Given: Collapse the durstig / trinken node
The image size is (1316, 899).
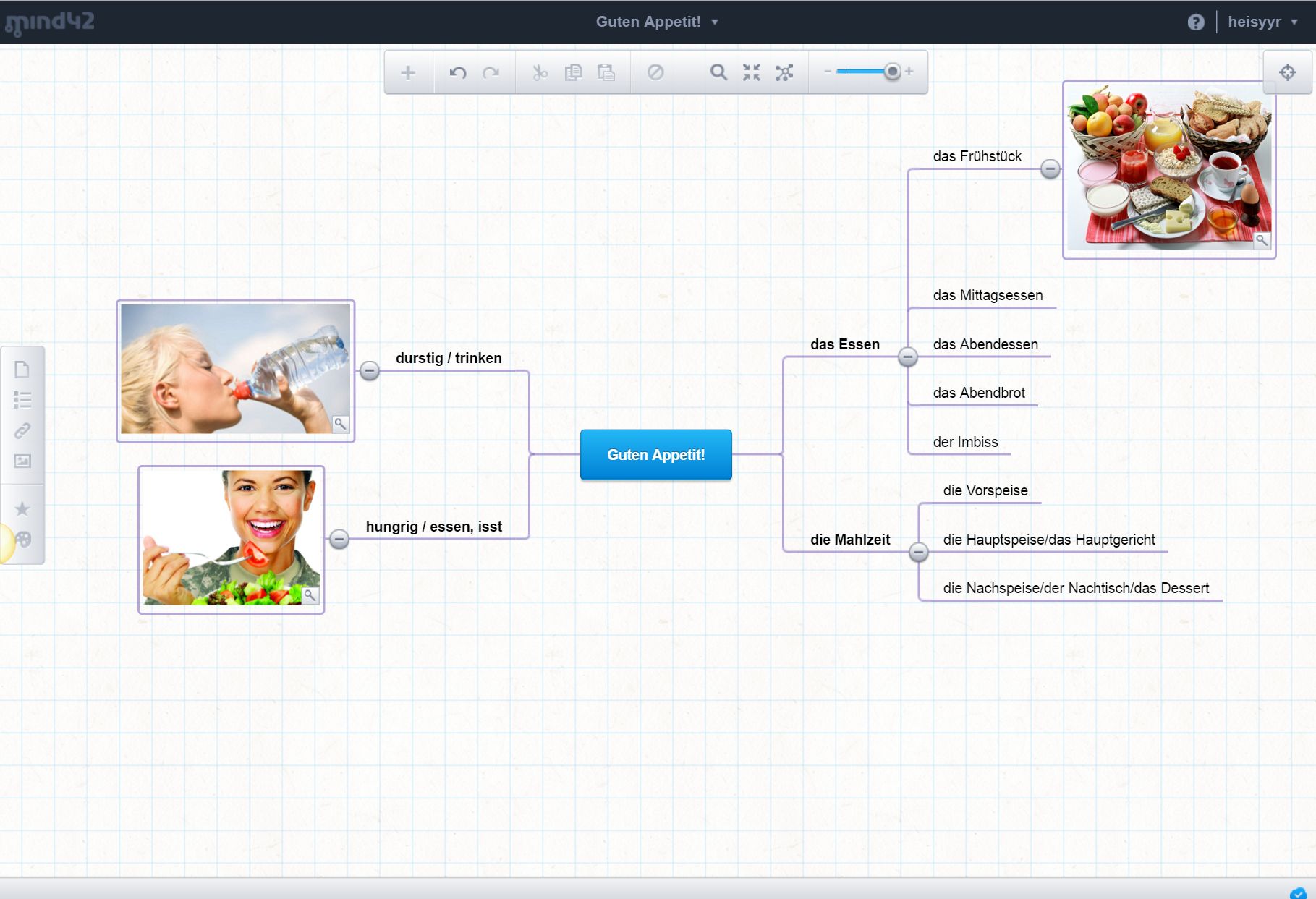Looking at the screenshot, I should click(x=369, y=370).
